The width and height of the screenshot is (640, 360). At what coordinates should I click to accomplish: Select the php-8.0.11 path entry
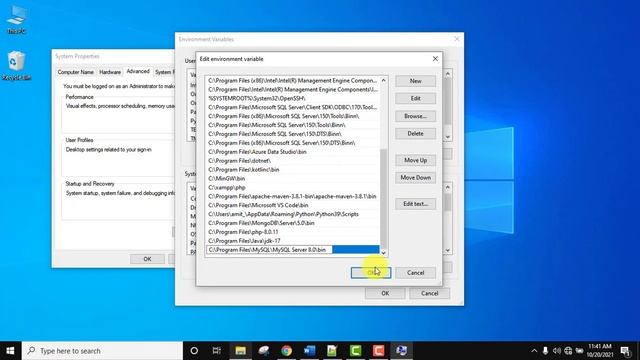[x=293, y=232]
